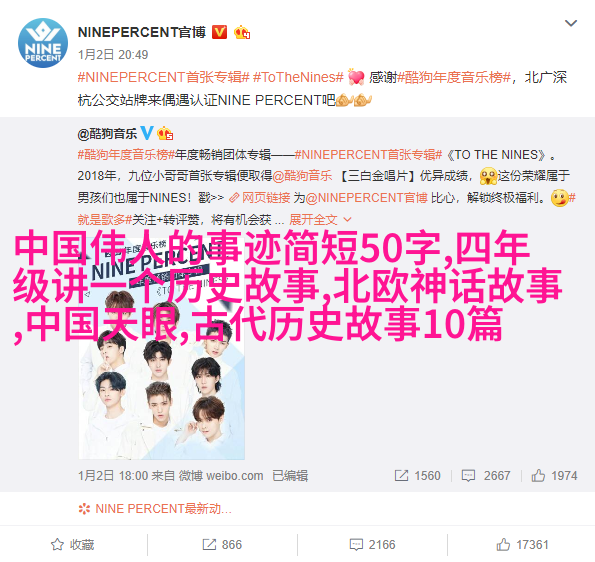
Task: Open the 网页链接 web link
Action: point(260,198)
